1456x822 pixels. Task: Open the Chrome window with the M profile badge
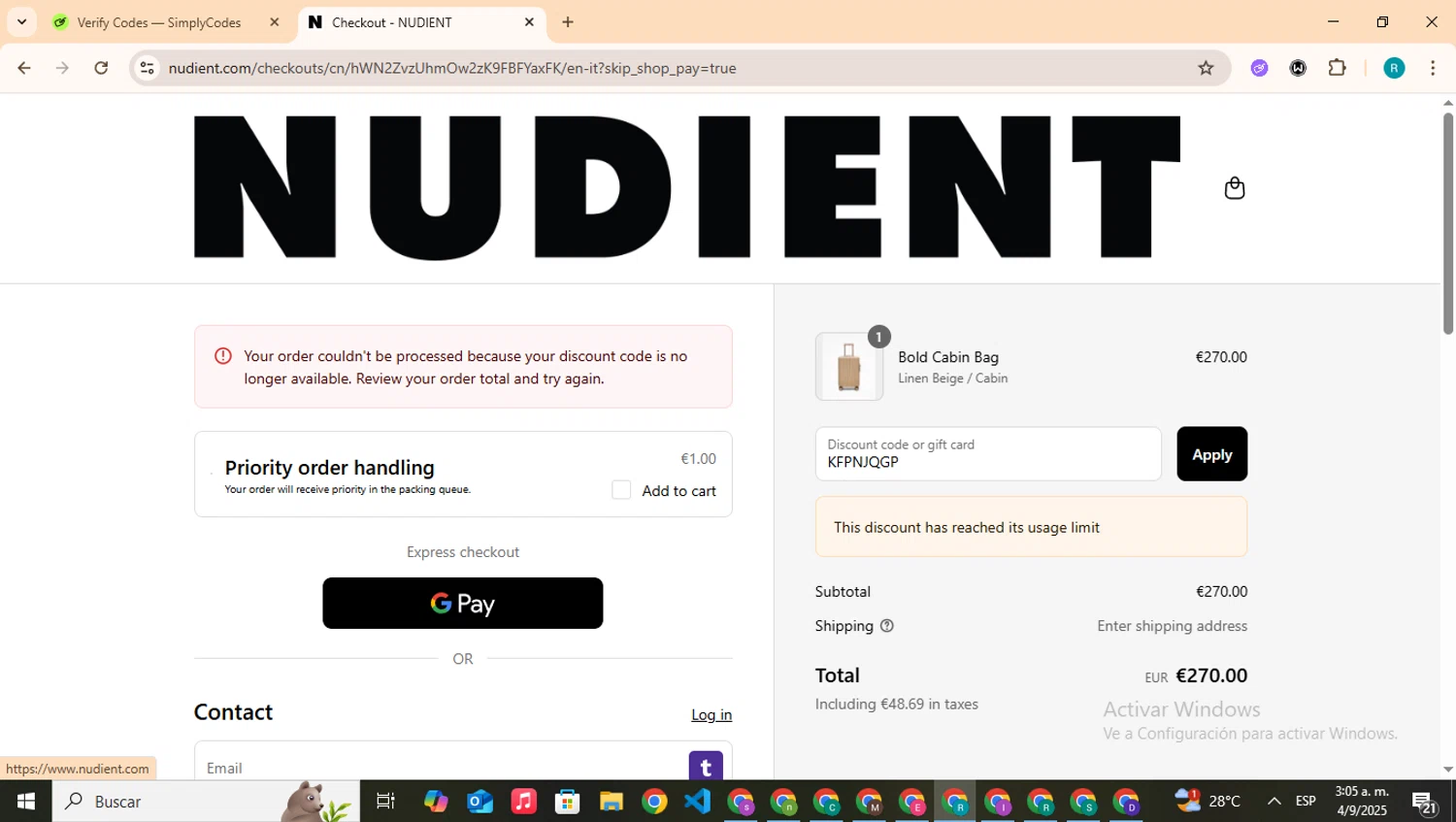(870, 802)
